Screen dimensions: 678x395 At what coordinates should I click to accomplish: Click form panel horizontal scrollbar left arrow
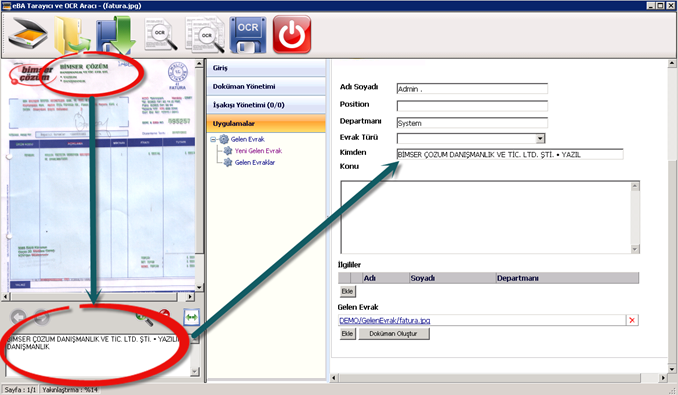click(334, 378)
